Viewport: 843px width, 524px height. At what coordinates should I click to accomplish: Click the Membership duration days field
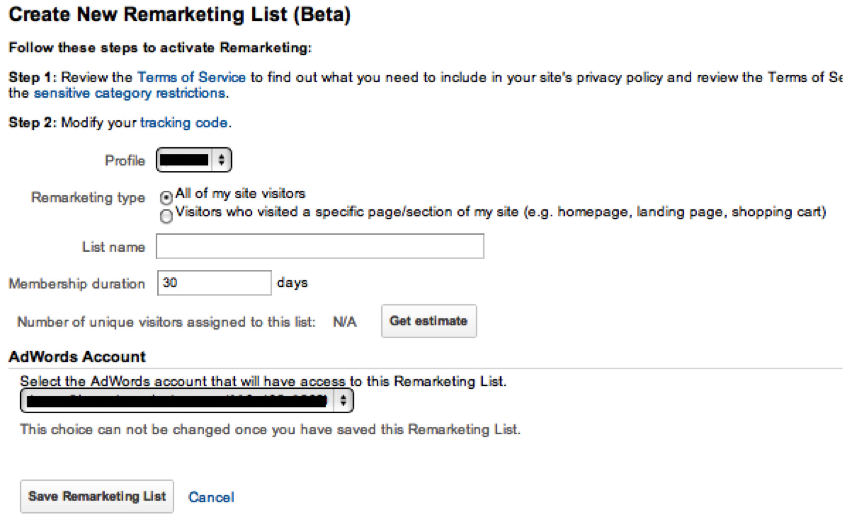(214, 283)
